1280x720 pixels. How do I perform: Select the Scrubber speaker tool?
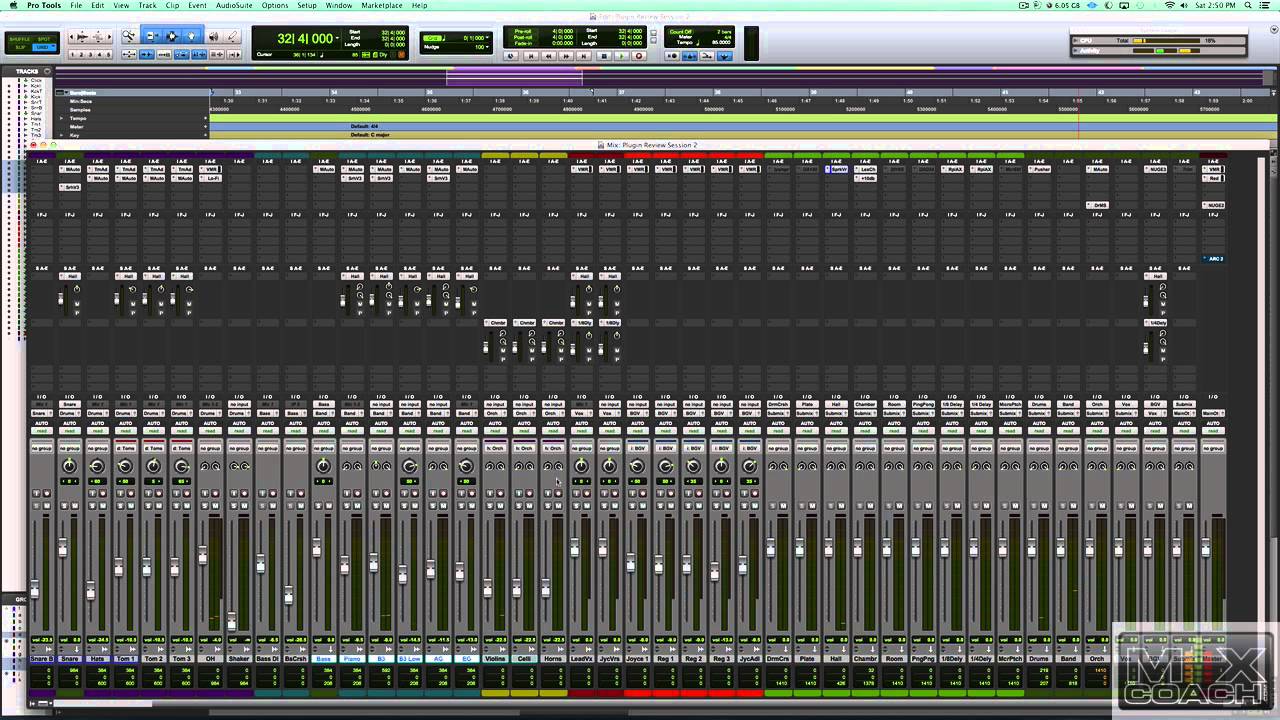pyautogui.click(x=213, y=36)
